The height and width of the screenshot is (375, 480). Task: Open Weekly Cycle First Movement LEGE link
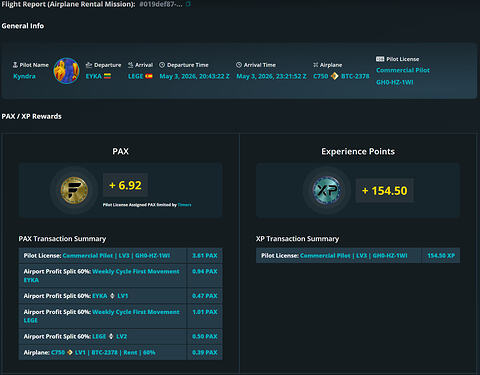(101, 316)
